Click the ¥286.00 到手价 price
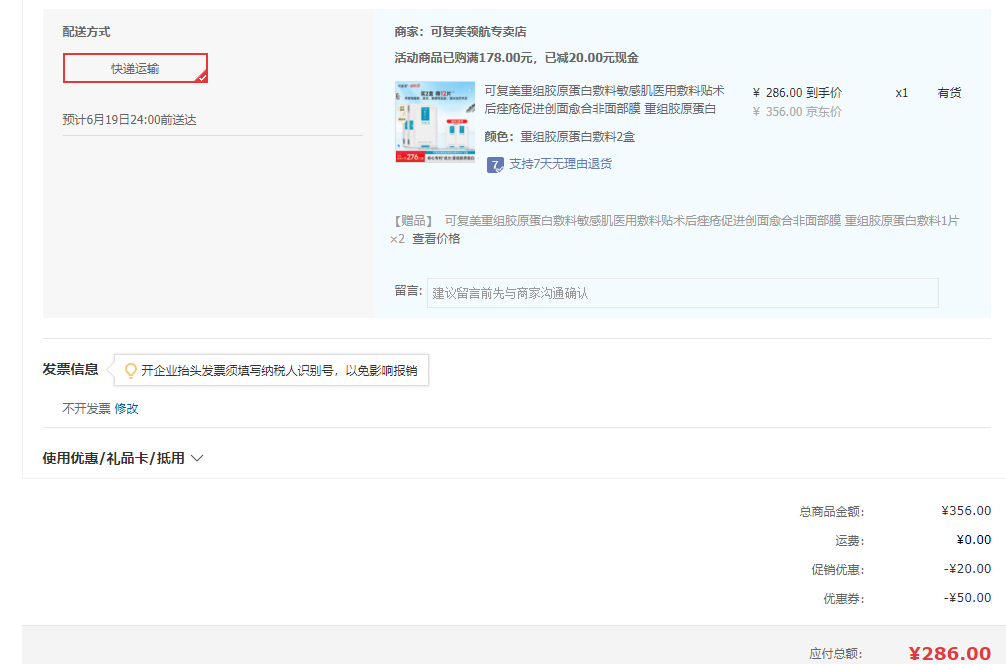Image resolution: width=1006 pixels, height=664 pixels. pyautogui.click(x=796, y=92)
